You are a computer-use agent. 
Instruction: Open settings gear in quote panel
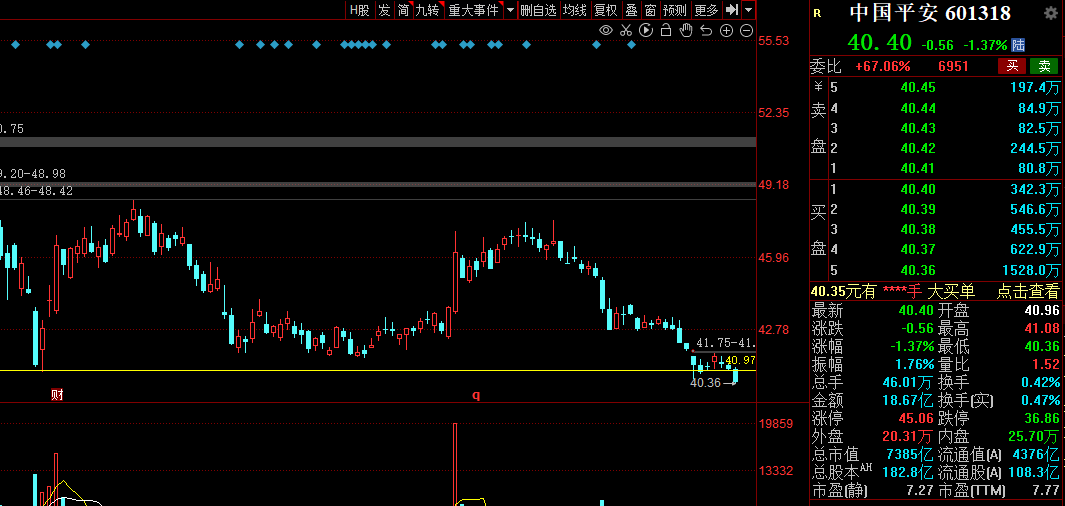tap(1050, 13)
